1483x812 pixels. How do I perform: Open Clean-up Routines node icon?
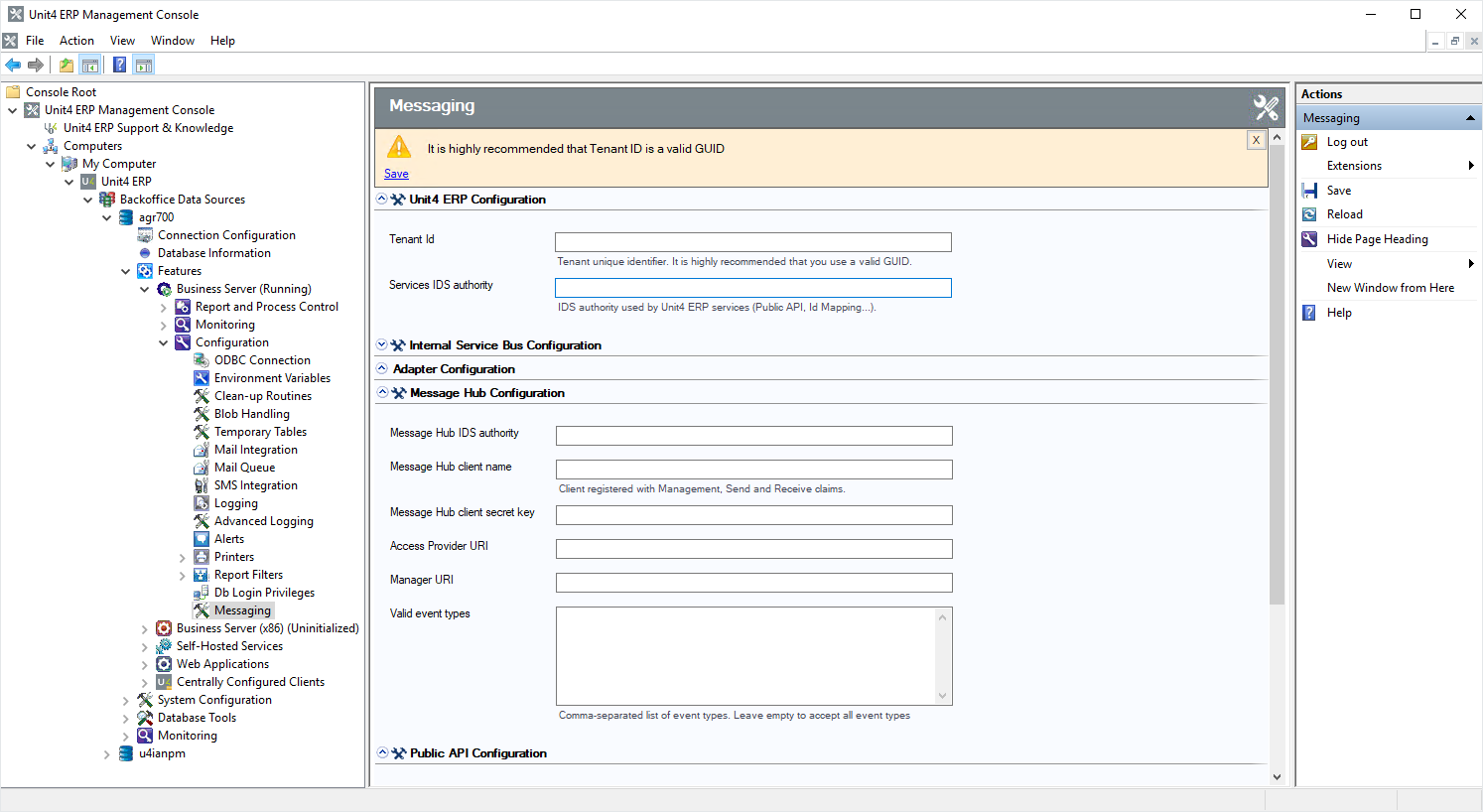(x=202, y=396)
